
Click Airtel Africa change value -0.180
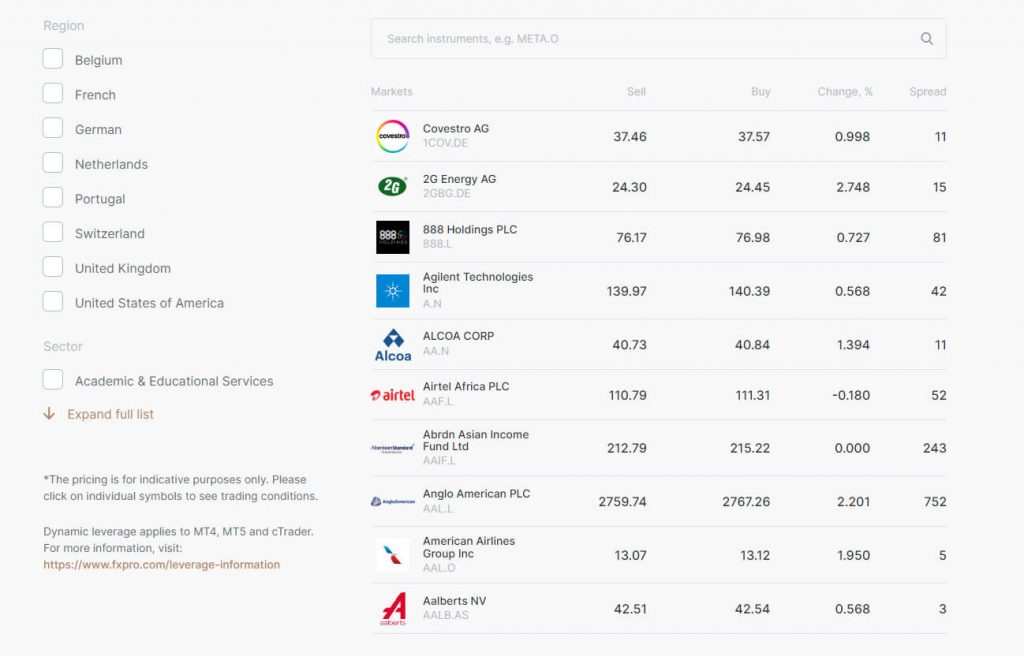850,395
